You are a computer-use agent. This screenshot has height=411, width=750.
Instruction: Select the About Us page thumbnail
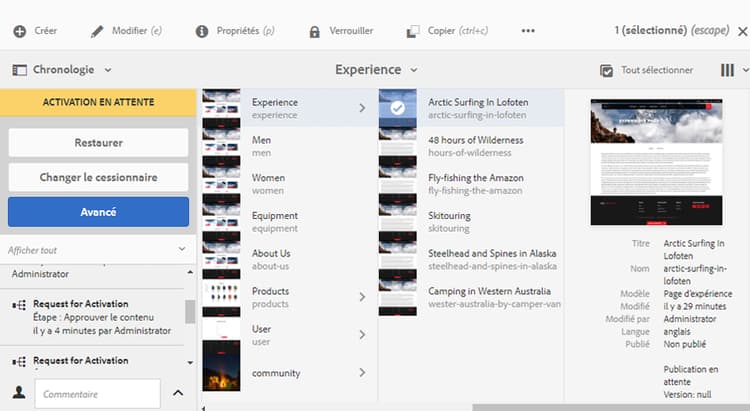click(x=221, y=259)
